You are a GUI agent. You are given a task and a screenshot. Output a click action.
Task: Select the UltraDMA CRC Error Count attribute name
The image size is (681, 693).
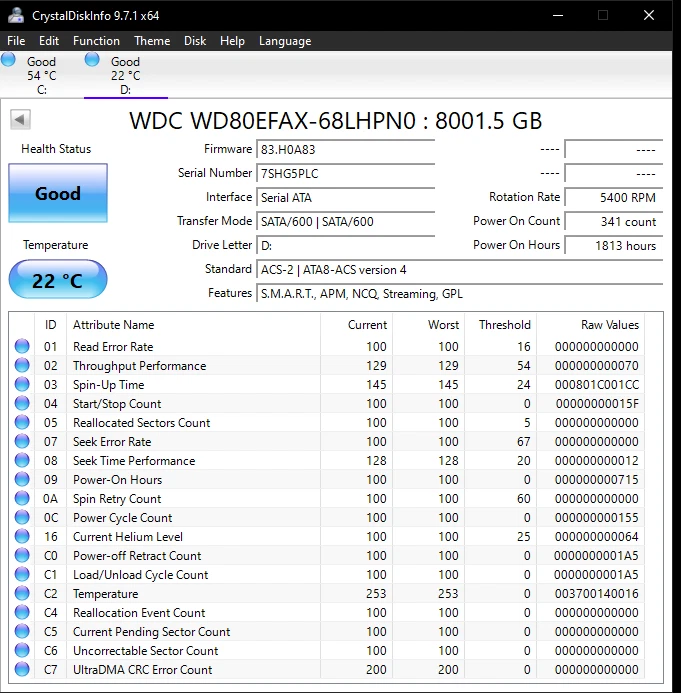[143, 670]
